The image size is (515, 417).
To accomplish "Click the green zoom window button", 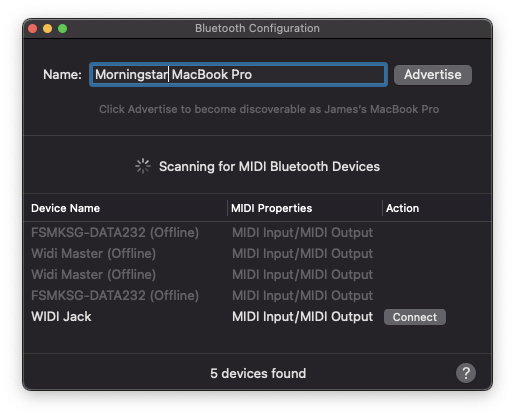I will [62, 29].
